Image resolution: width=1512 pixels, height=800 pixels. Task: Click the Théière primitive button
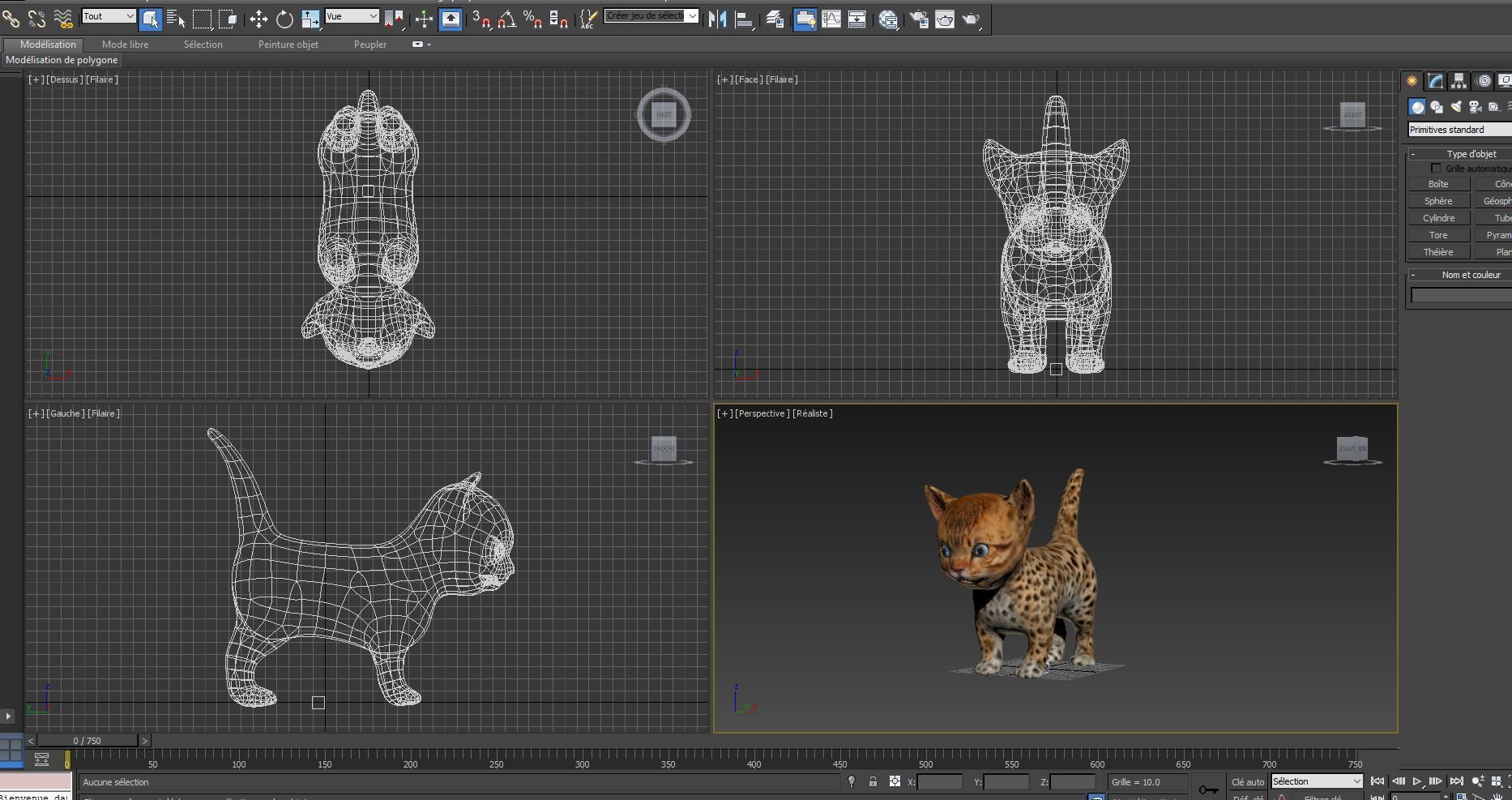click(1438, 252)
